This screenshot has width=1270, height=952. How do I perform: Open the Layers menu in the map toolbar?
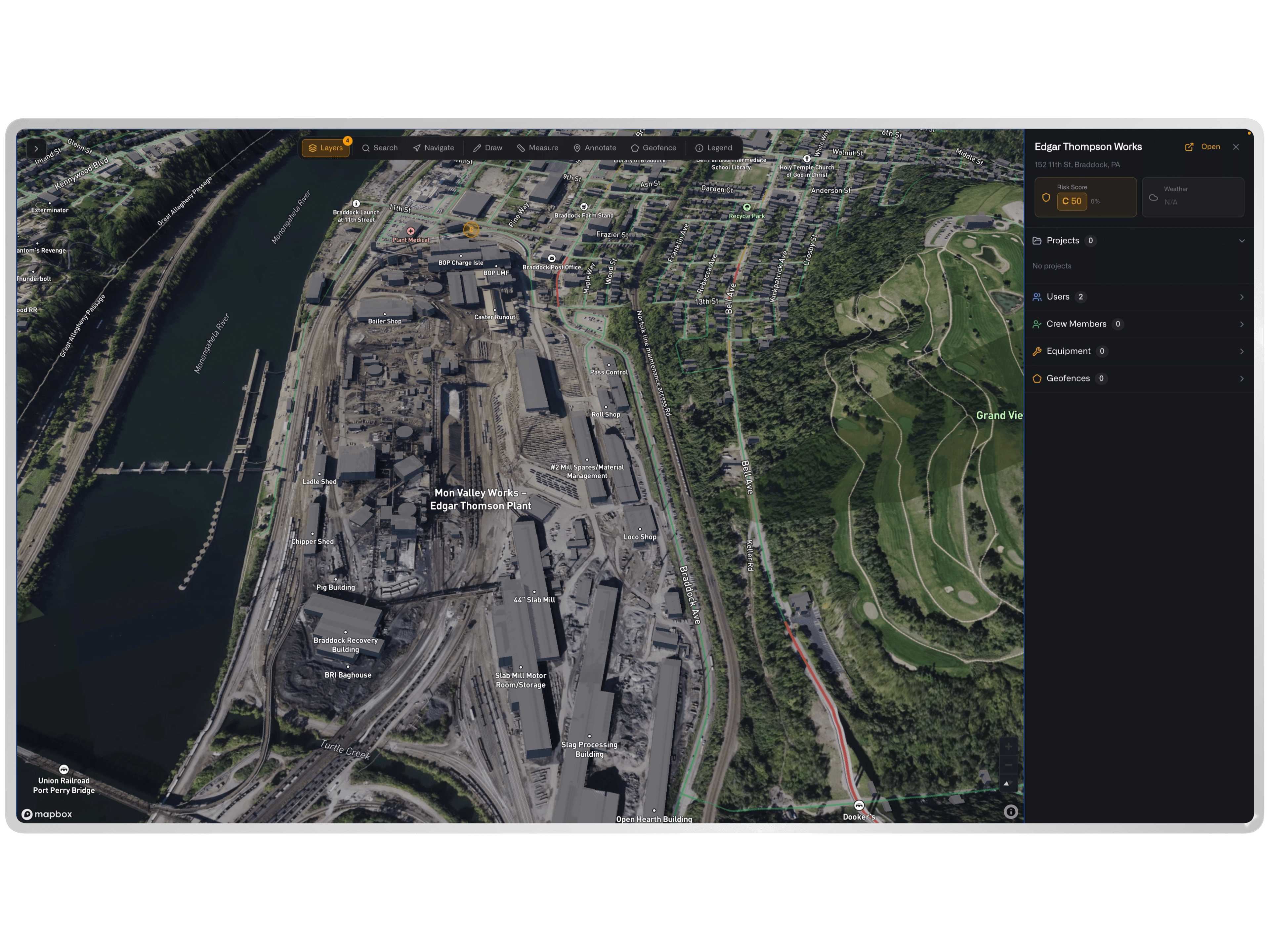(325, 148)
